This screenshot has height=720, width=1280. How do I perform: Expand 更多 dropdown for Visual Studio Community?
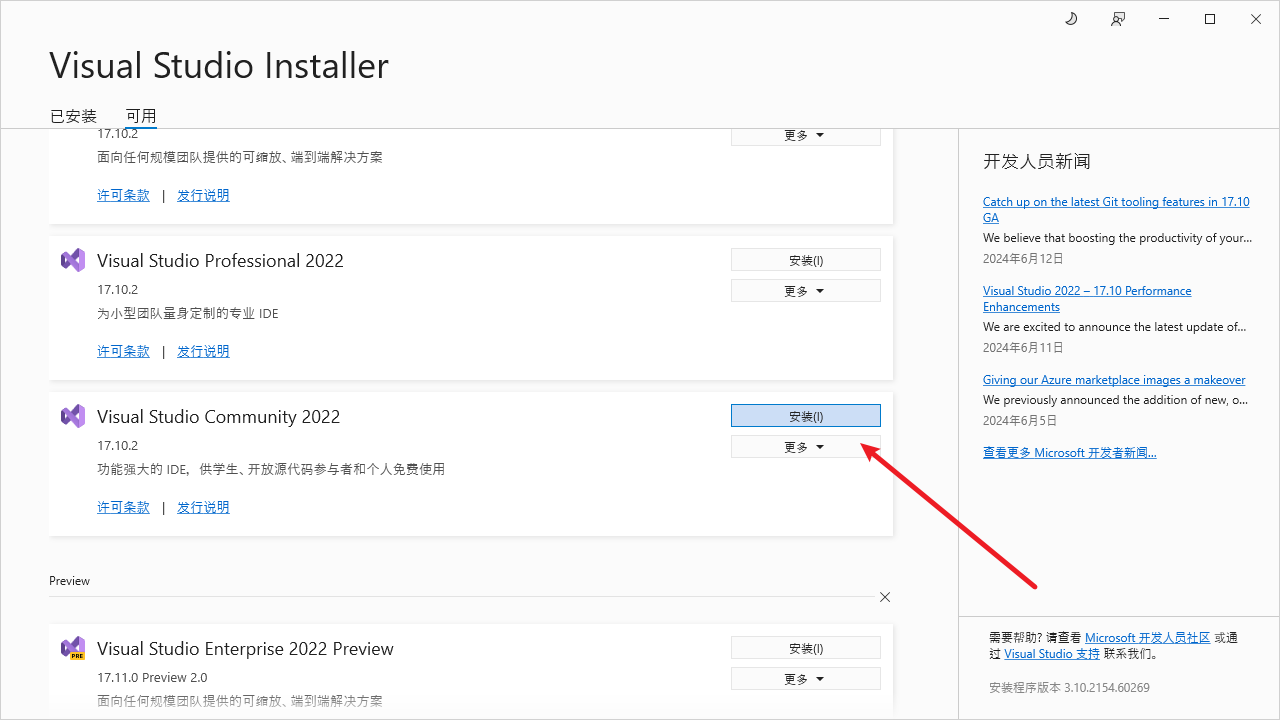coord(805,447)
